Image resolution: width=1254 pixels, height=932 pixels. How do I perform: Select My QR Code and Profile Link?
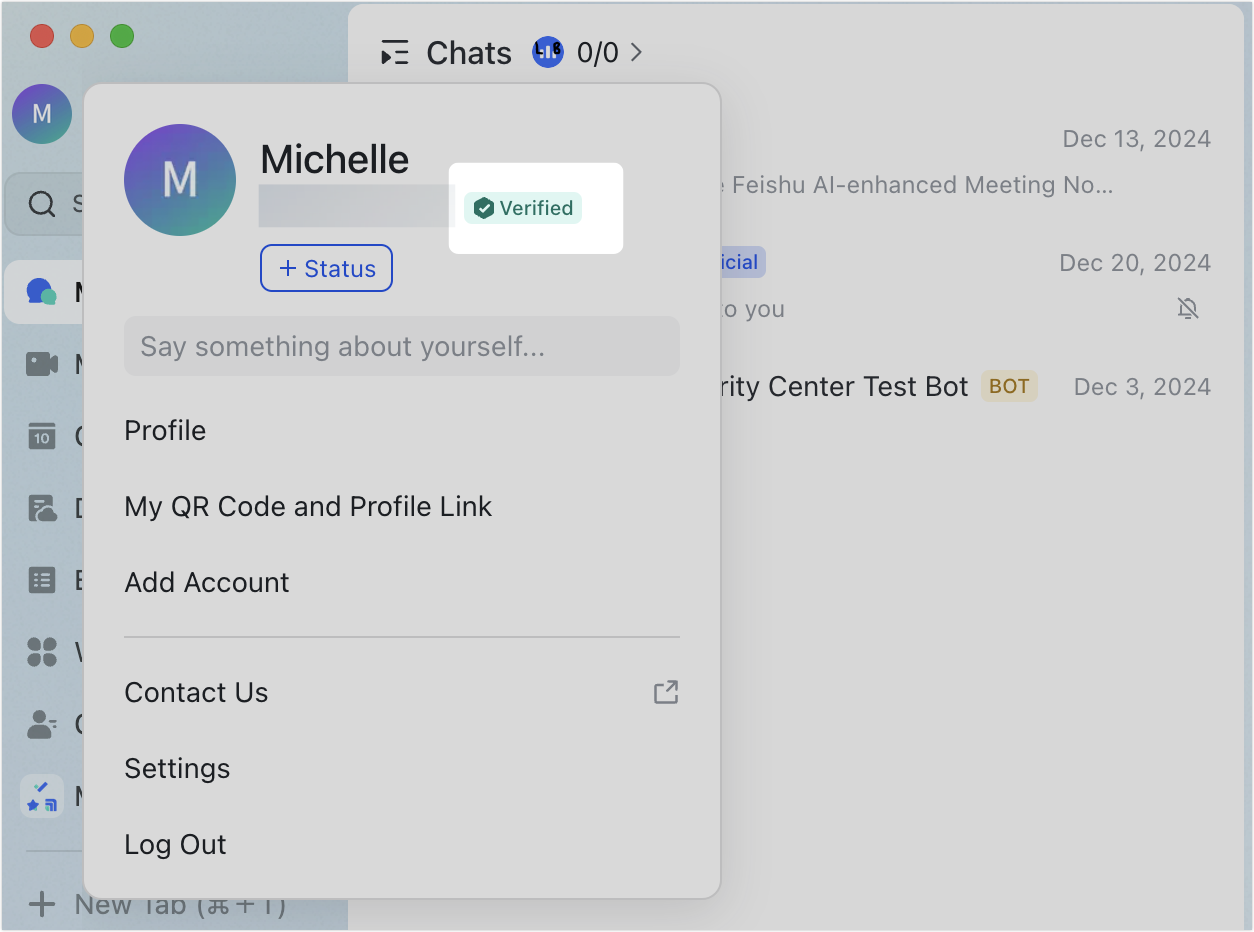(308, 507)
